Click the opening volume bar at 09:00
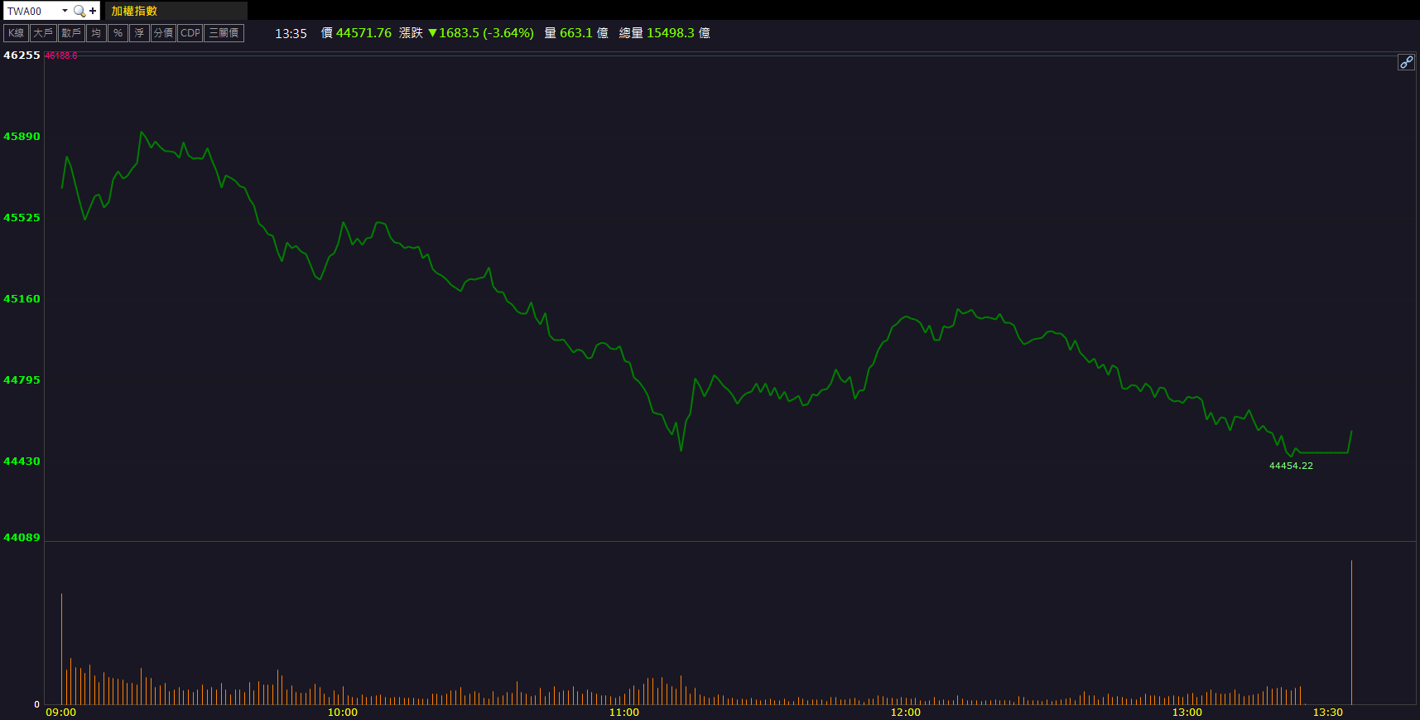Viewport: 1420px width, 720px height. (x=61, y=649)
